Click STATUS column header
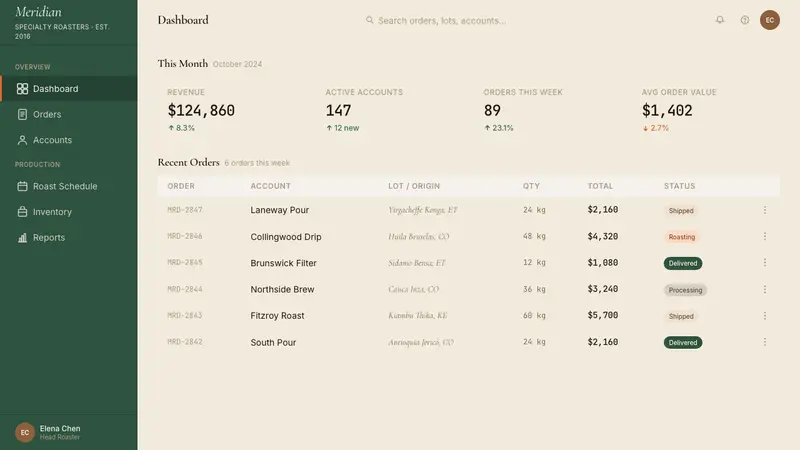 (x=680, y=186)
